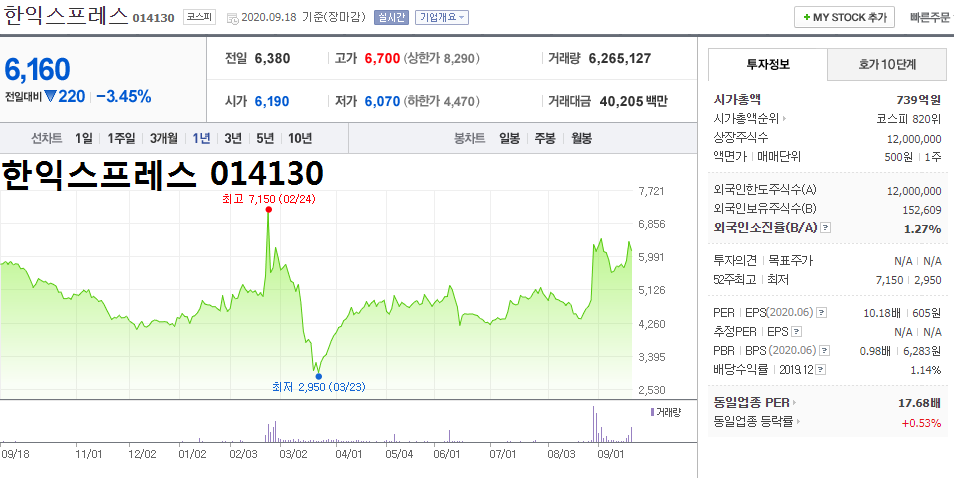Click the 투자의견 label
The width and height of the screenshot is (954, 478).
pyautogui.click(x=735, y=260)
